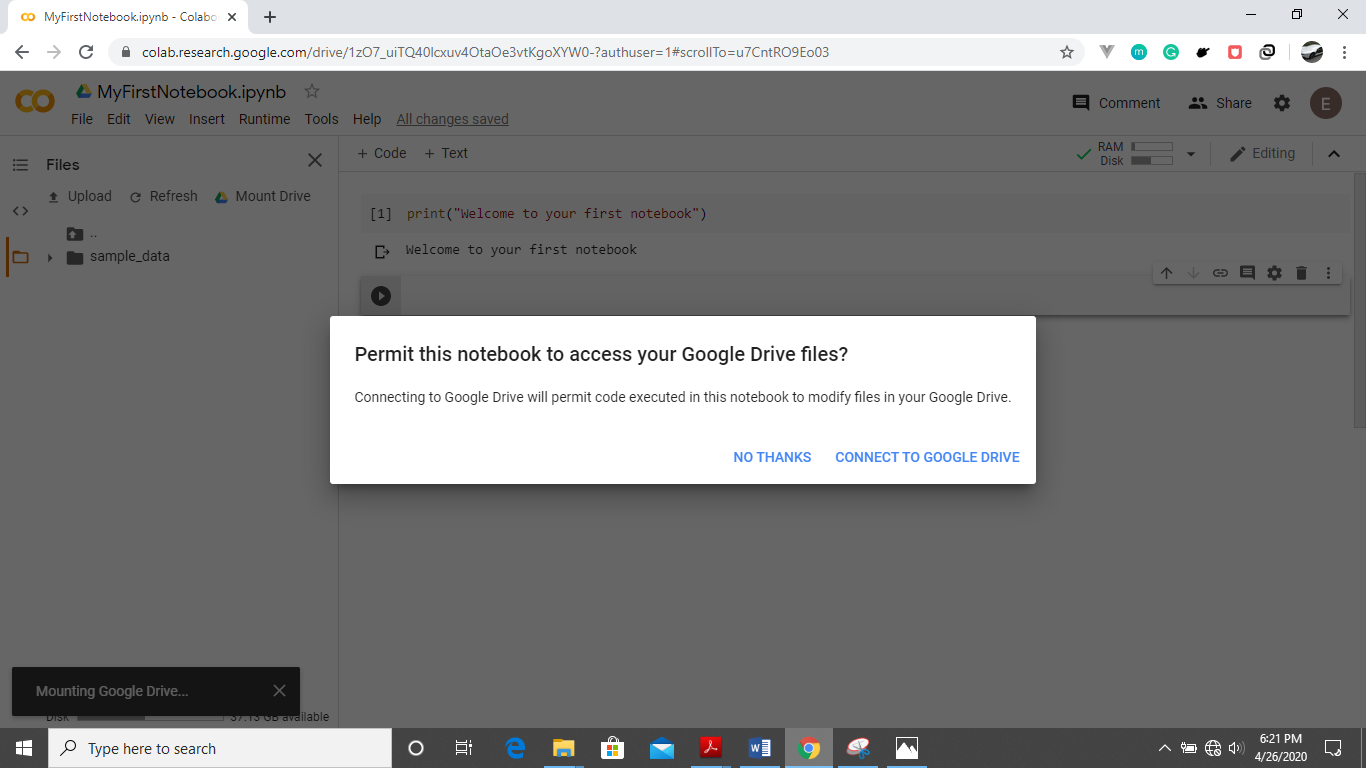
Task: Open the code snippets sidebar icon
Action: (x=20, y=211)
